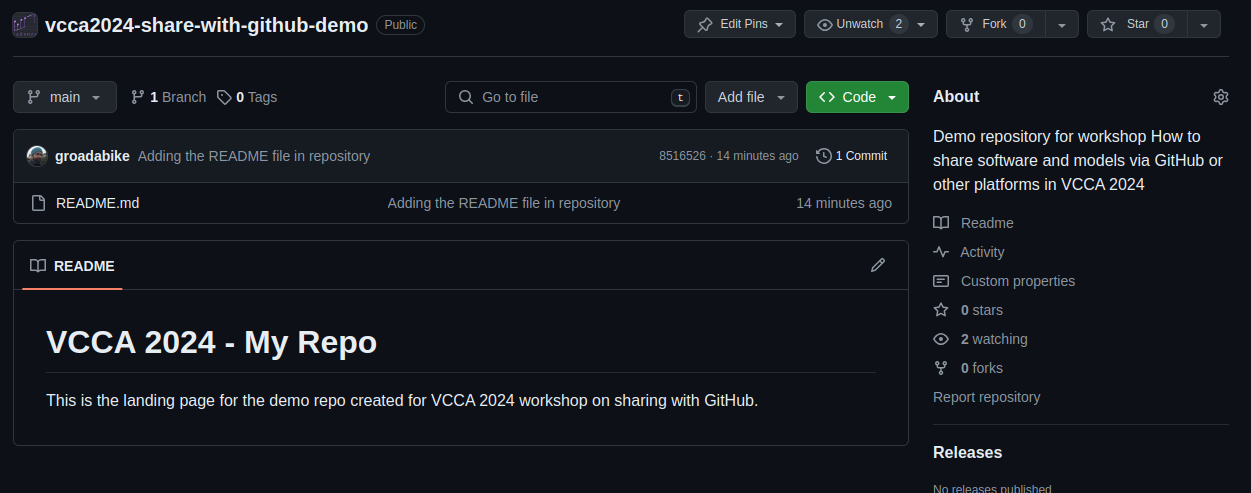Open the main branch selector dropdown

(x=65, y=97)
